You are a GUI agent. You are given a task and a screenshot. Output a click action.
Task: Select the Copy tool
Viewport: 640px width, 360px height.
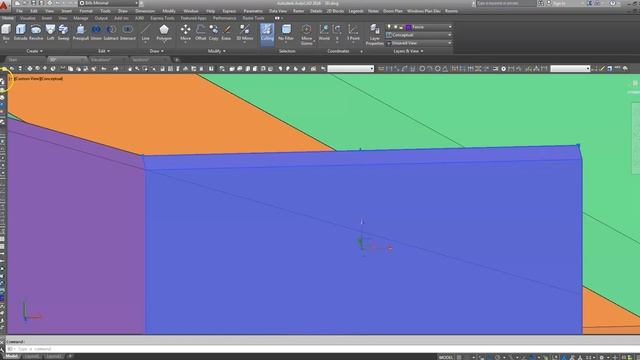(x=213, y=32)
